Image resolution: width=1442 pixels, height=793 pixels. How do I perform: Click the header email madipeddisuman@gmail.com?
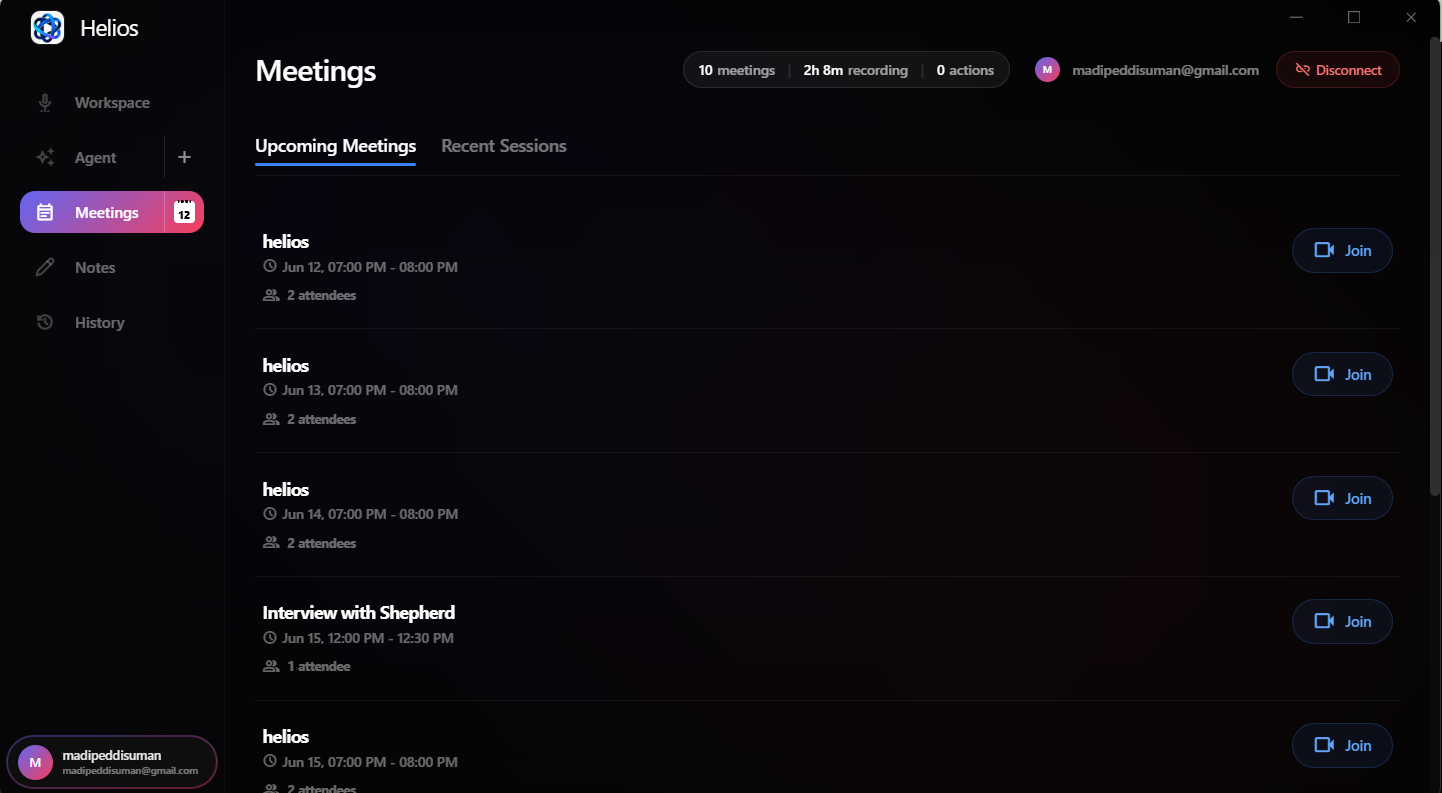[x=1165, y=70]
